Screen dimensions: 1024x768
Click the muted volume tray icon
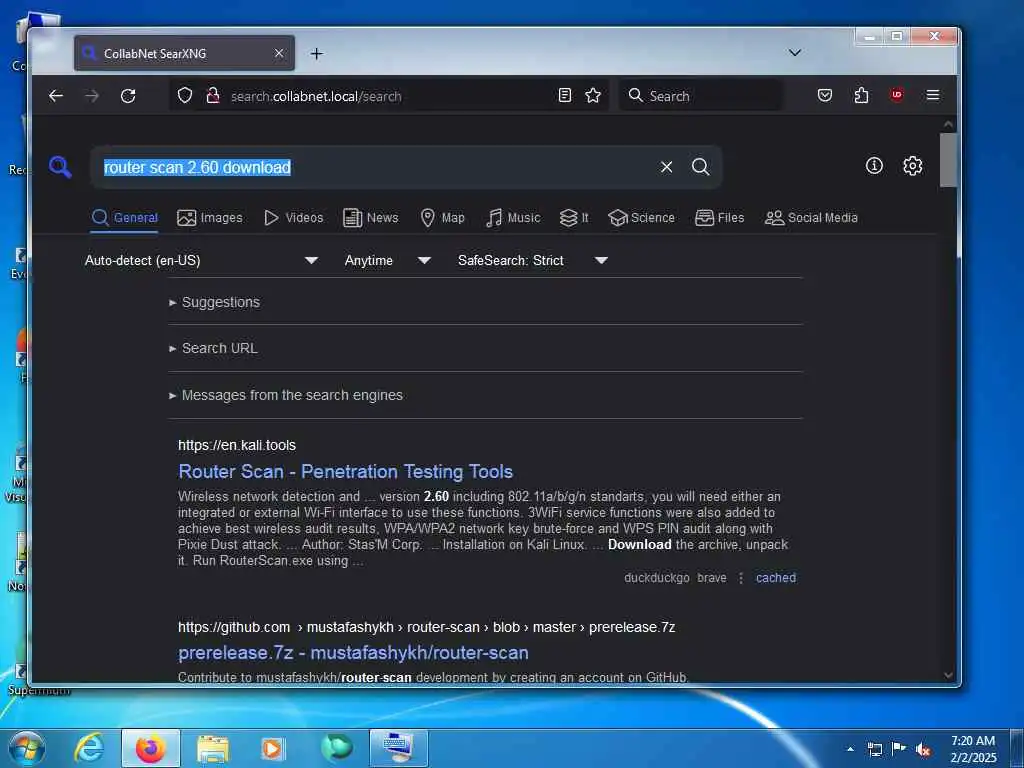pos(923,749)
